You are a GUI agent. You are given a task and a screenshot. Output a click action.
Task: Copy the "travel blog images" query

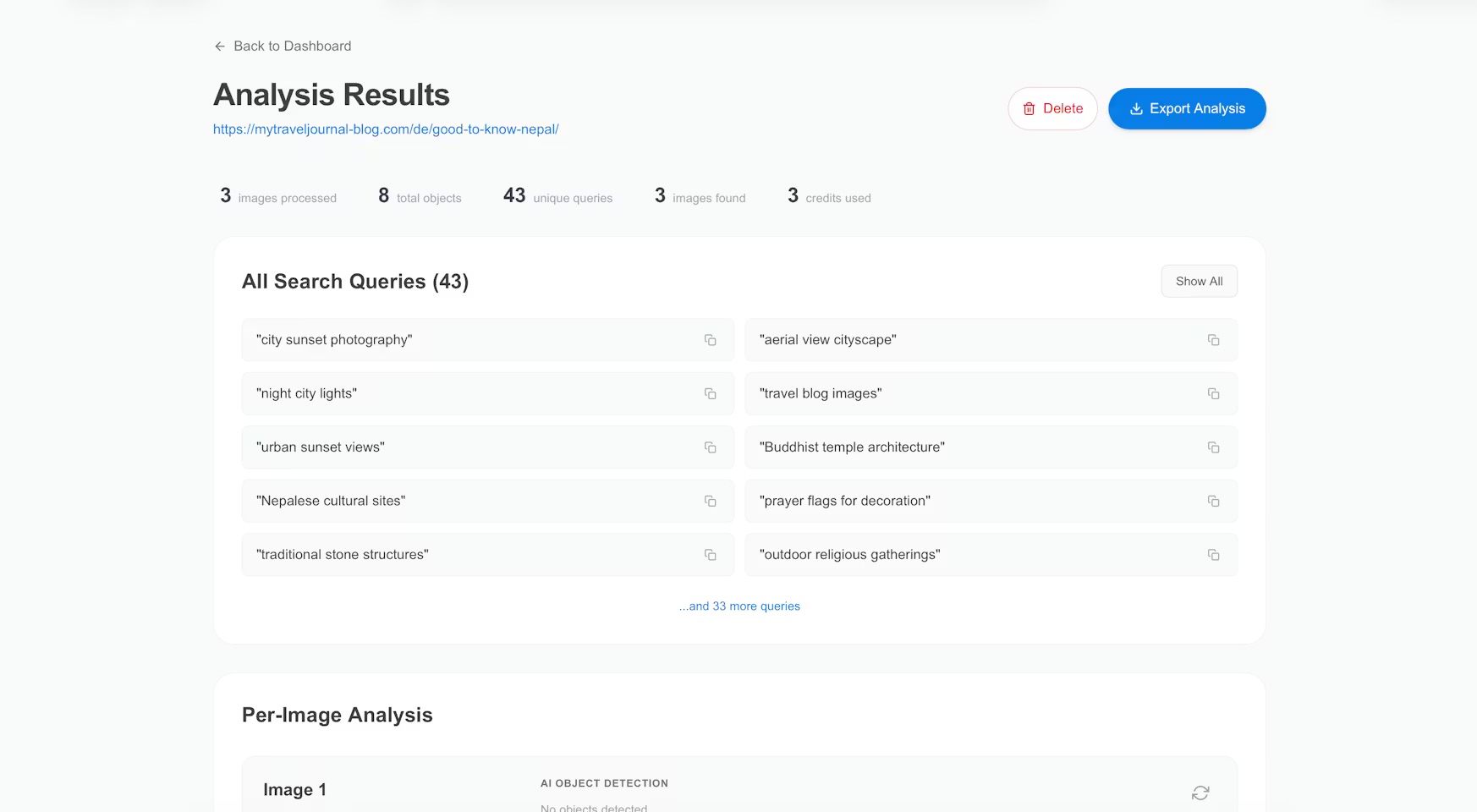coord(1213,394)
